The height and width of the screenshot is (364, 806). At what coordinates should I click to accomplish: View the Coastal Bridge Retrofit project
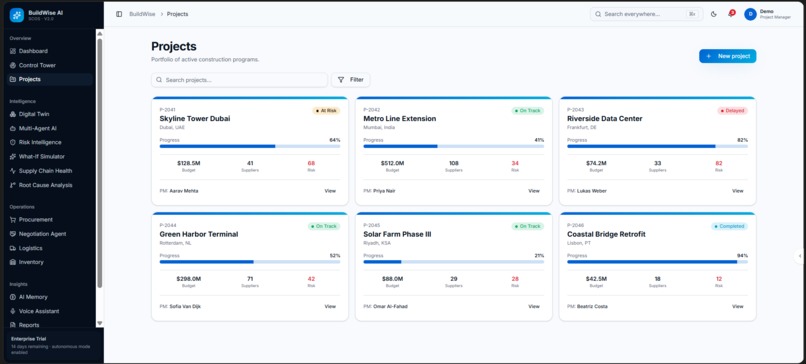tap(738, 306)
